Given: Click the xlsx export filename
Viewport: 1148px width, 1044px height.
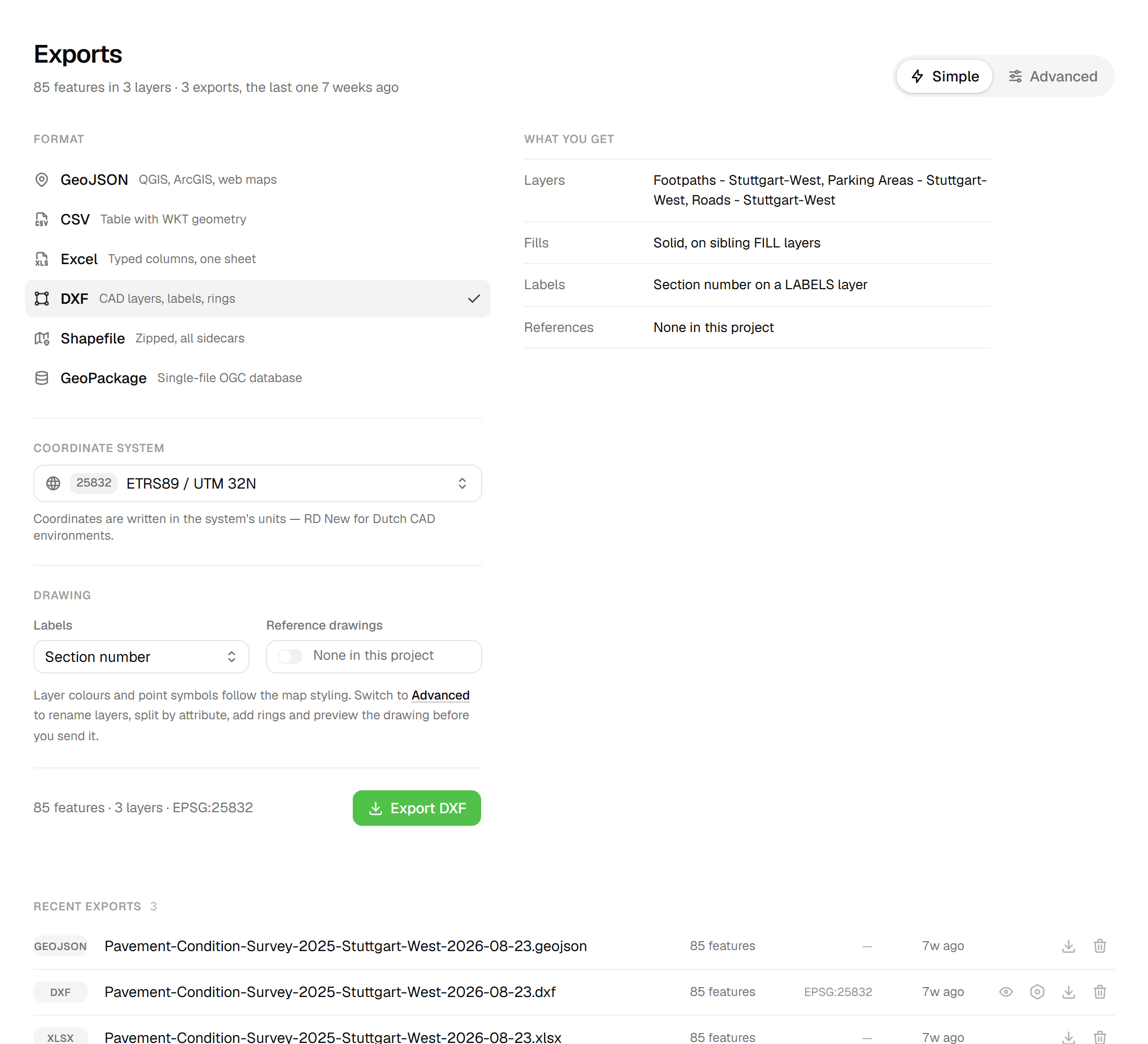Looking at the screenshot, I should click(x=333, y=1037).
